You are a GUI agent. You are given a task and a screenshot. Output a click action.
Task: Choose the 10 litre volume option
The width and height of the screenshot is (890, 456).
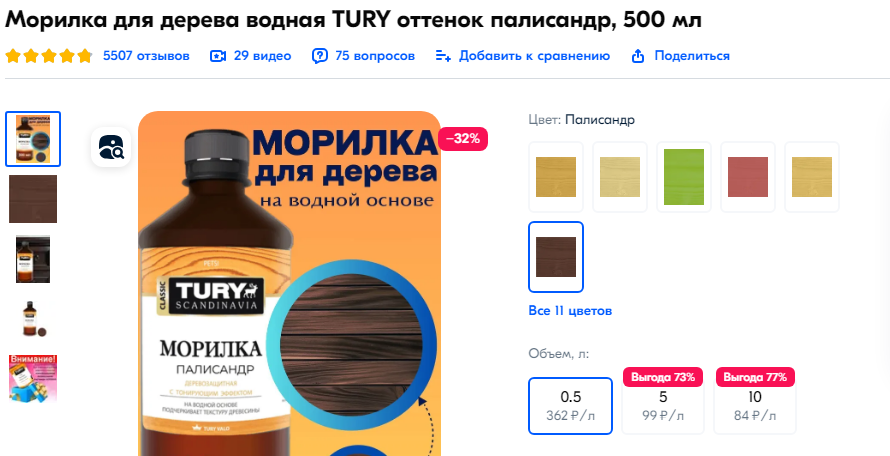pos(755,405)
